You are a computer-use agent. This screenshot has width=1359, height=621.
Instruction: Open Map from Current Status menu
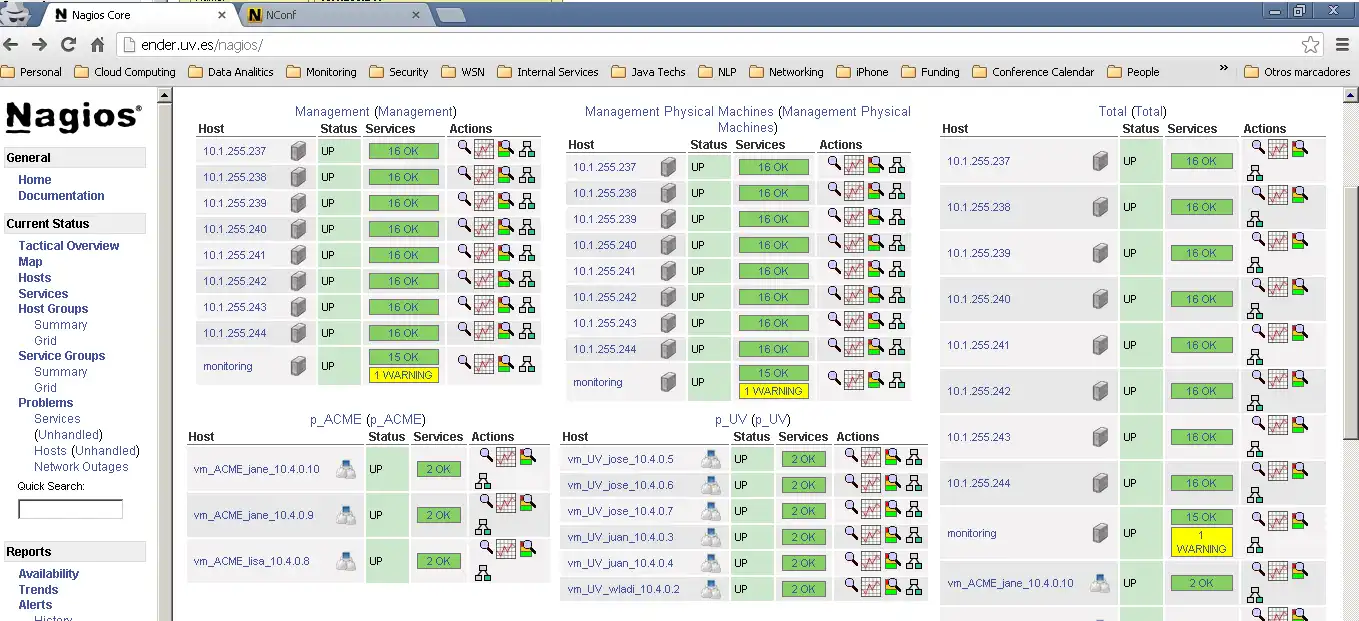click(30, 262)
